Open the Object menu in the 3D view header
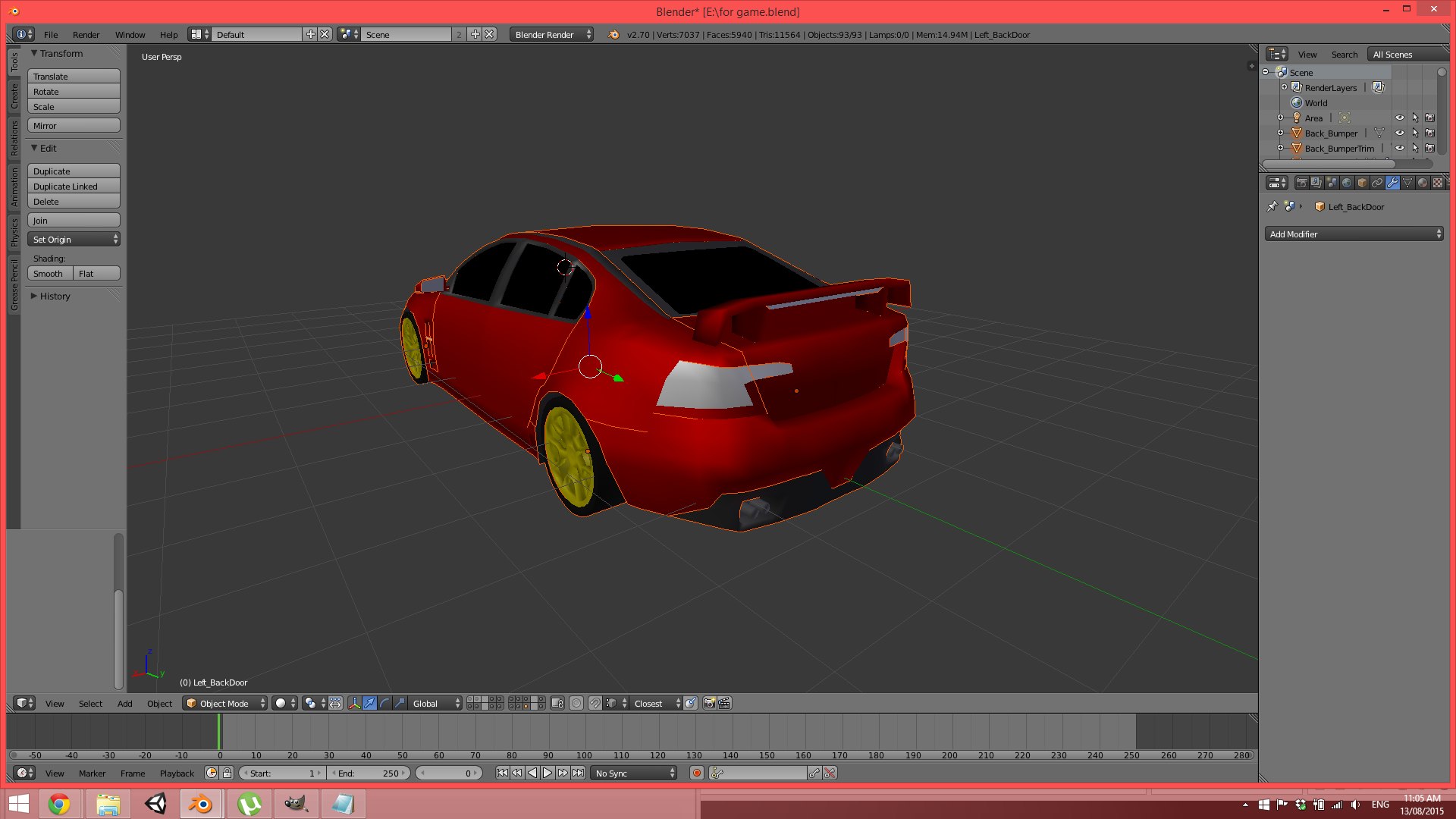This screenshot has height=819, width=1456. pyautogui.click(x=159, y=704)
